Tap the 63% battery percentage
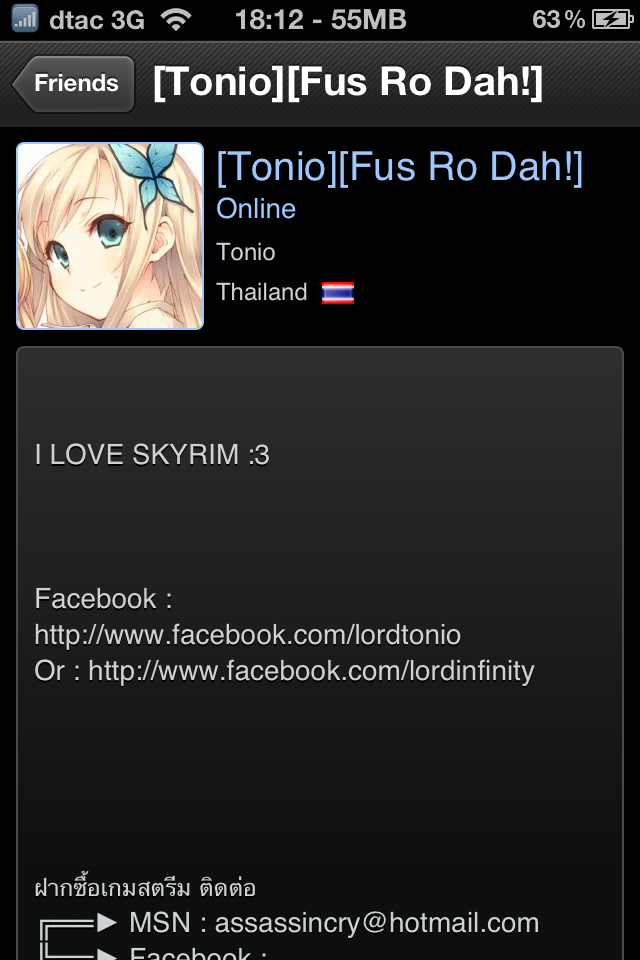640x960 pixels. click(558, 20)
